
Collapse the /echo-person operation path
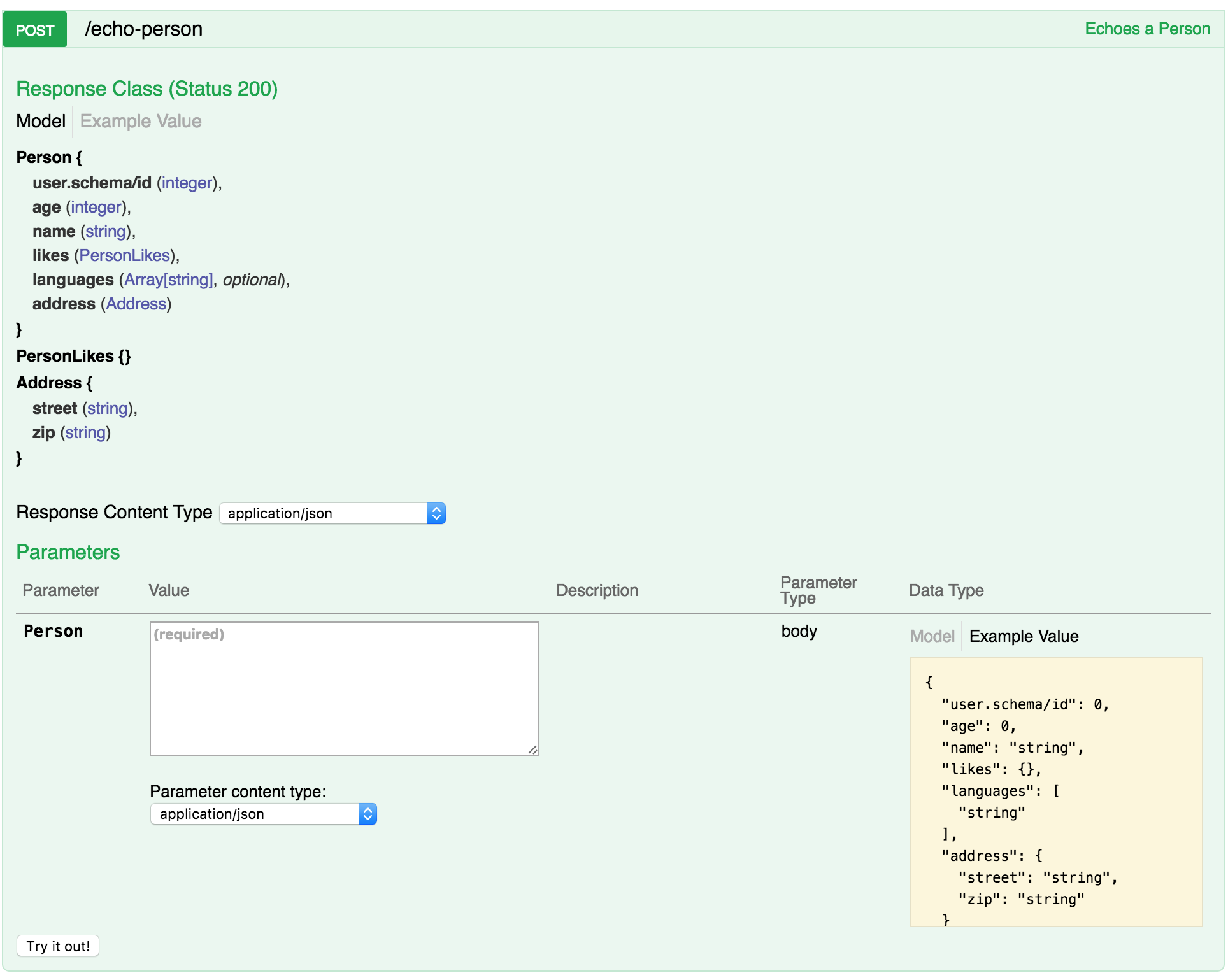point(144,29)
